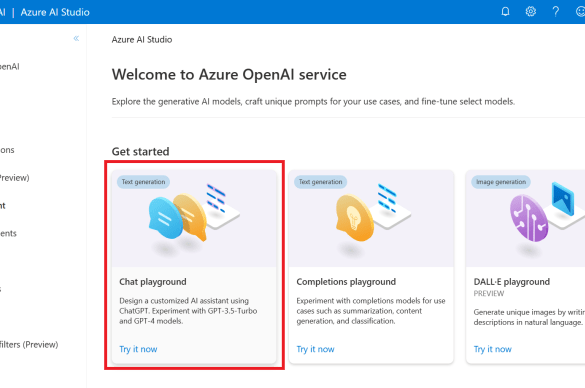This screenshot has width=585, height=388.
Task: Click Try it now under DALL·E playground
Action: point(492,349)
